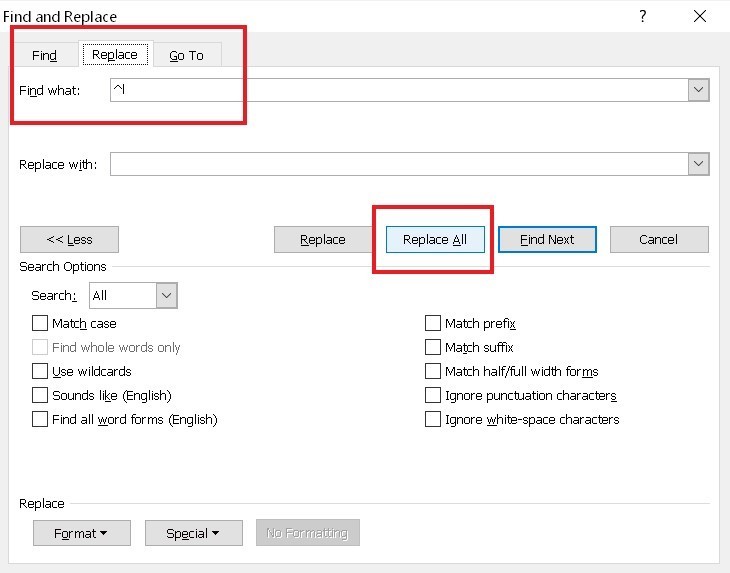The height and width of the screenshot is (573, 730).
Task: Toggle the Match prefix checkbox
Action: point(433,323)
